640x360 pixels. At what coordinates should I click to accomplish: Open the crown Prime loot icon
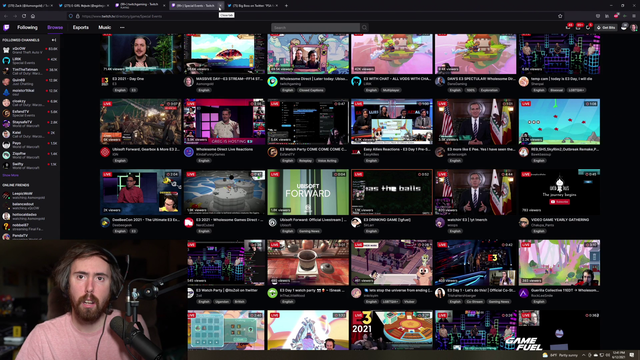[624, 27]
